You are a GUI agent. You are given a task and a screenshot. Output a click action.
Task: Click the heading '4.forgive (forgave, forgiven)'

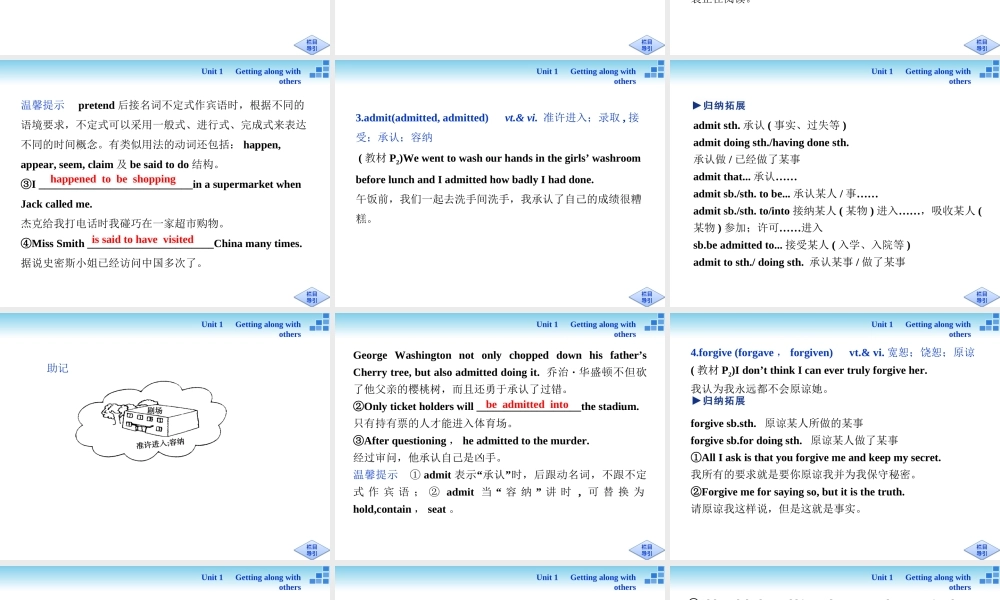[x=761, y=353]
